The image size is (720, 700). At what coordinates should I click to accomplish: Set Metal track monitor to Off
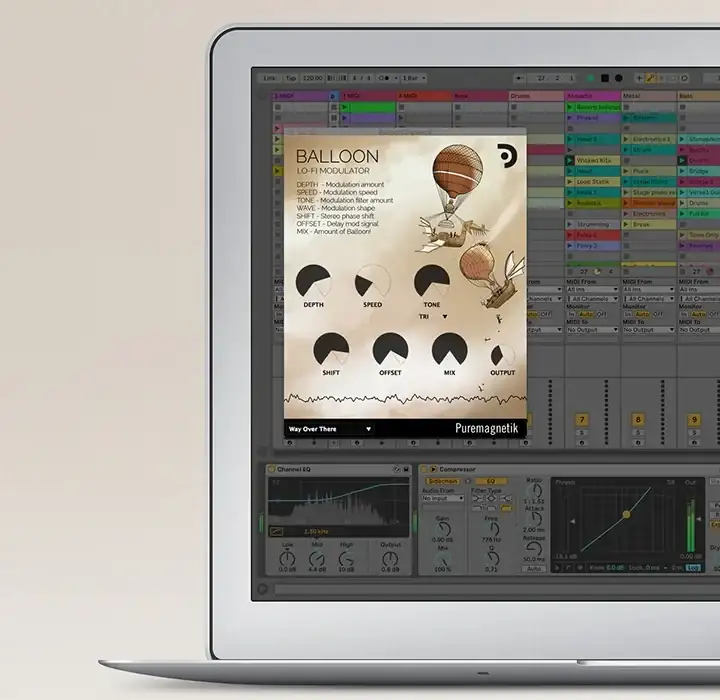tap(658, 314)
